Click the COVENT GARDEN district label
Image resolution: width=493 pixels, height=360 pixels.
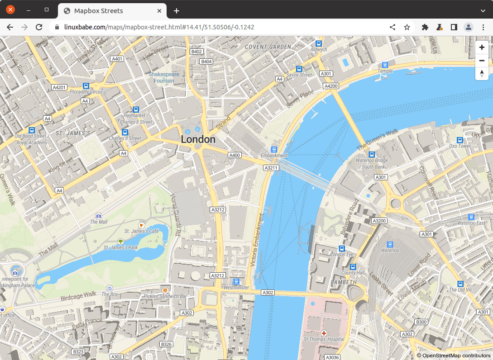tap(268, 47)
